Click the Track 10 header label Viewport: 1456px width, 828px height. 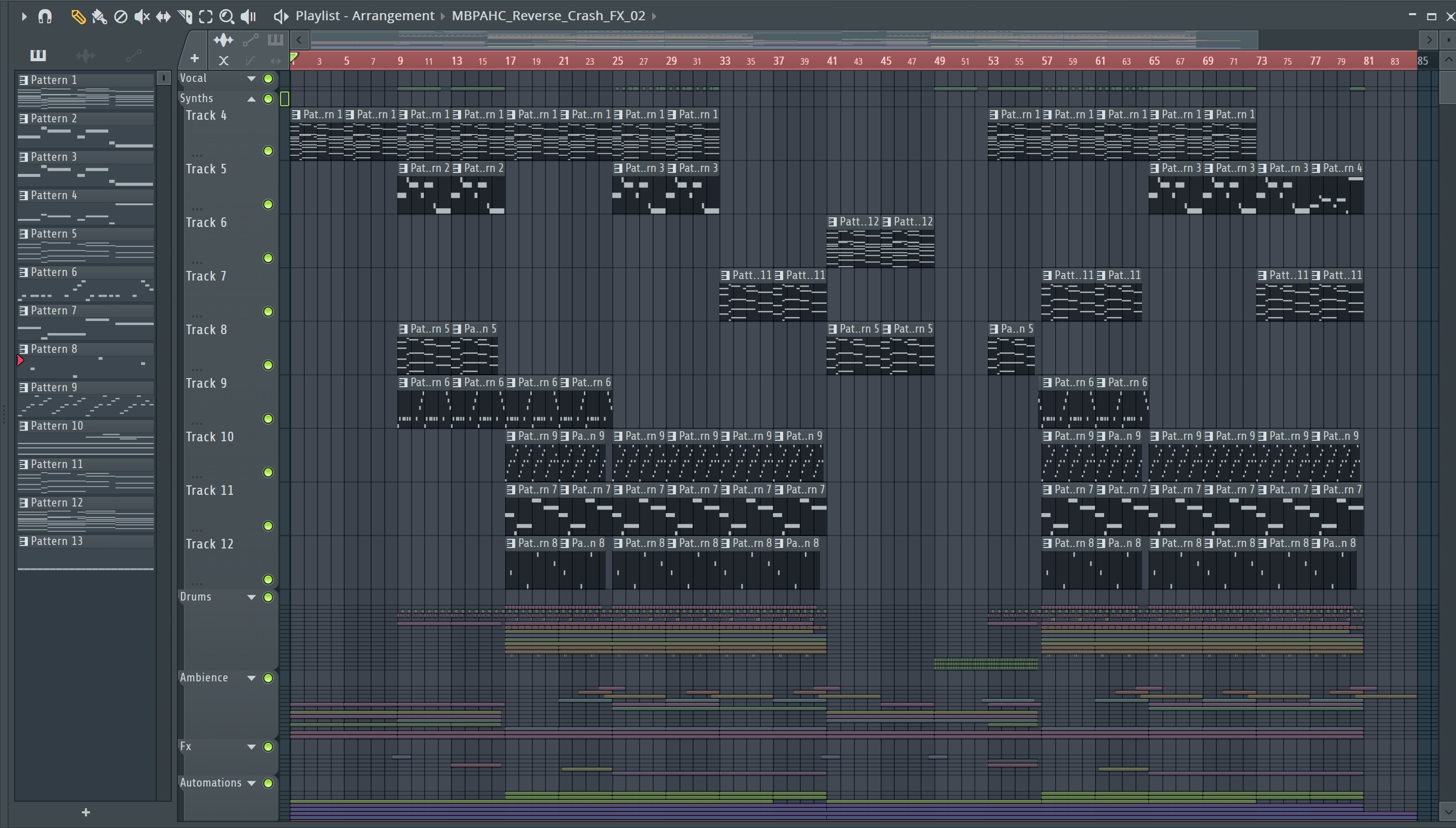pyautogui.click(x=210, y=437)
